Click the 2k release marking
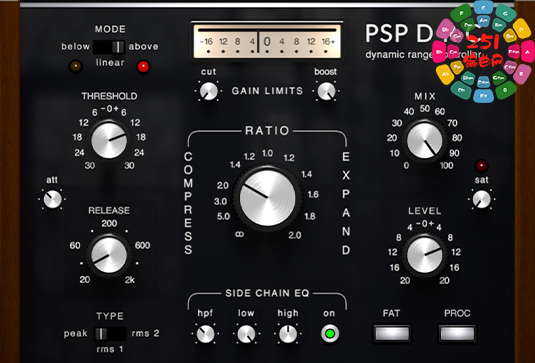The image size is (535, 363). click(130, 280)
